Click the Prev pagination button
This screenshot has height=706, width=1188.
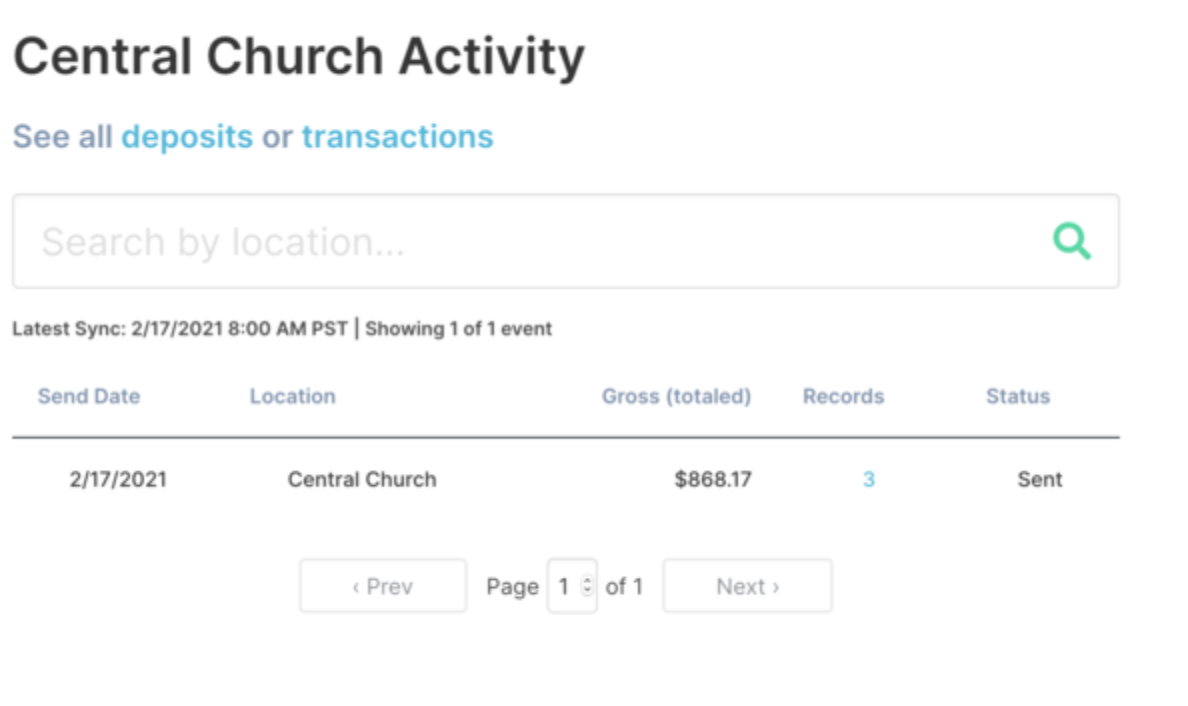(382, 586)
